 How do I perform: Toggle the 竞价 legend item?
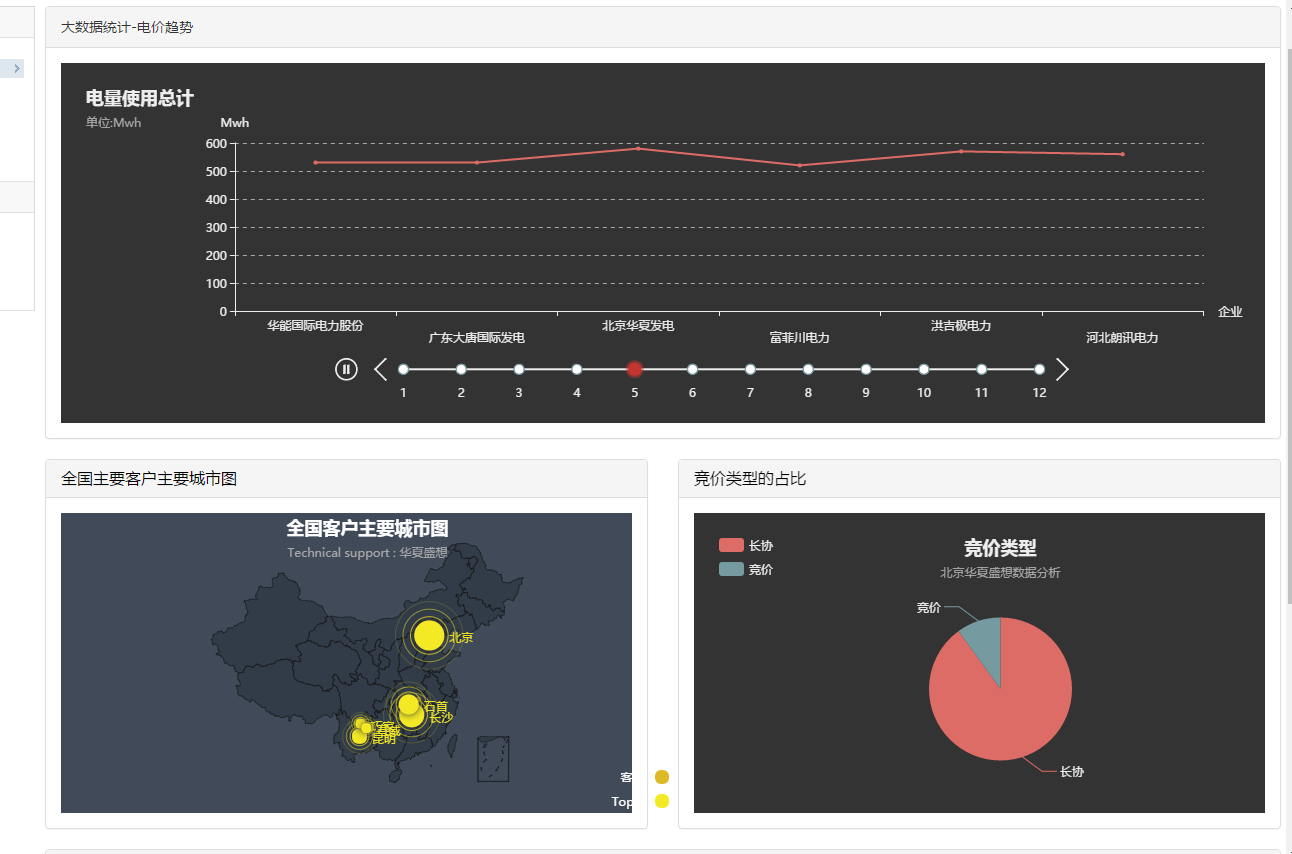tap(746, 569)
